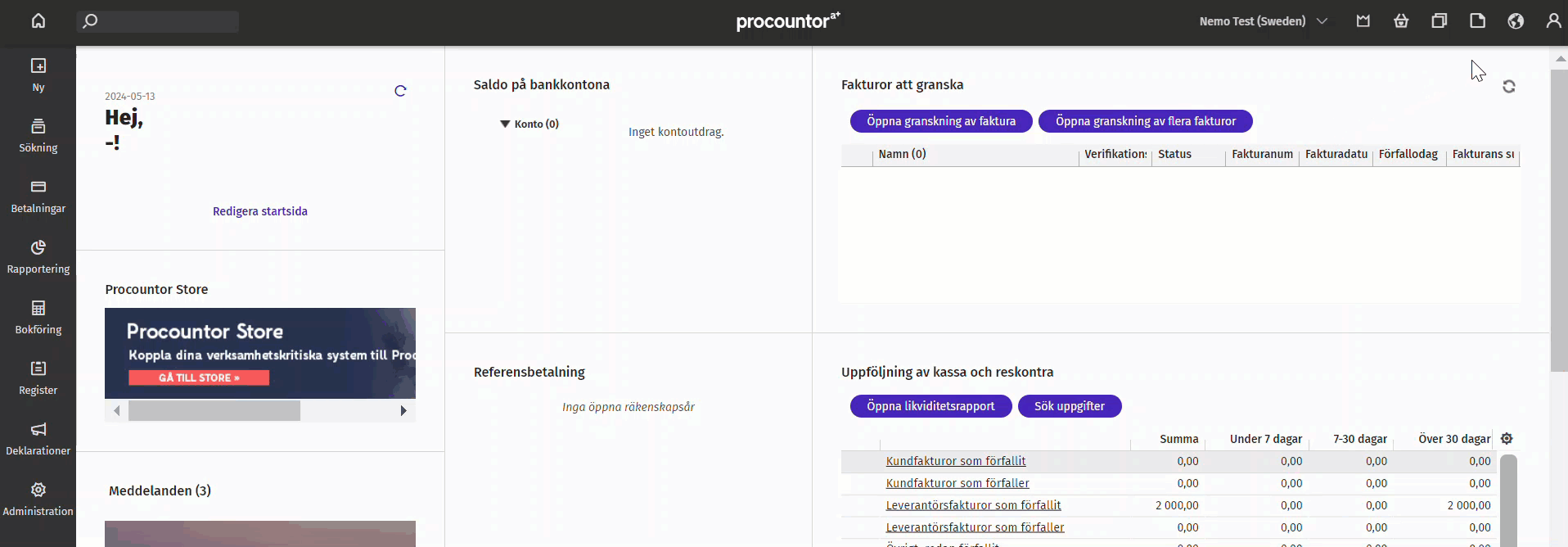This screenshot has width=1568, height=547.
Task: Open Rapportering from the sidebar
Action: [x=38, y=256]
